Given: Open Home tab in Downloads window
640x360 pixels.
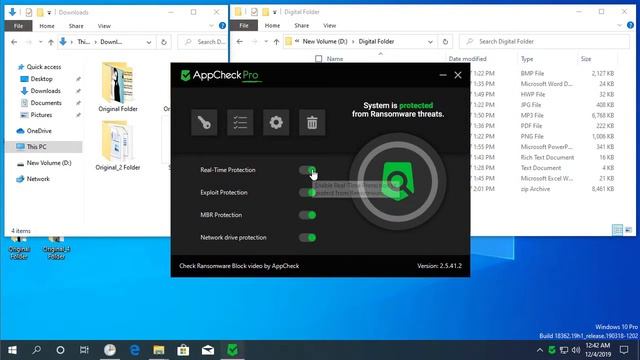Looking at the screenshot, I should 47,26.
